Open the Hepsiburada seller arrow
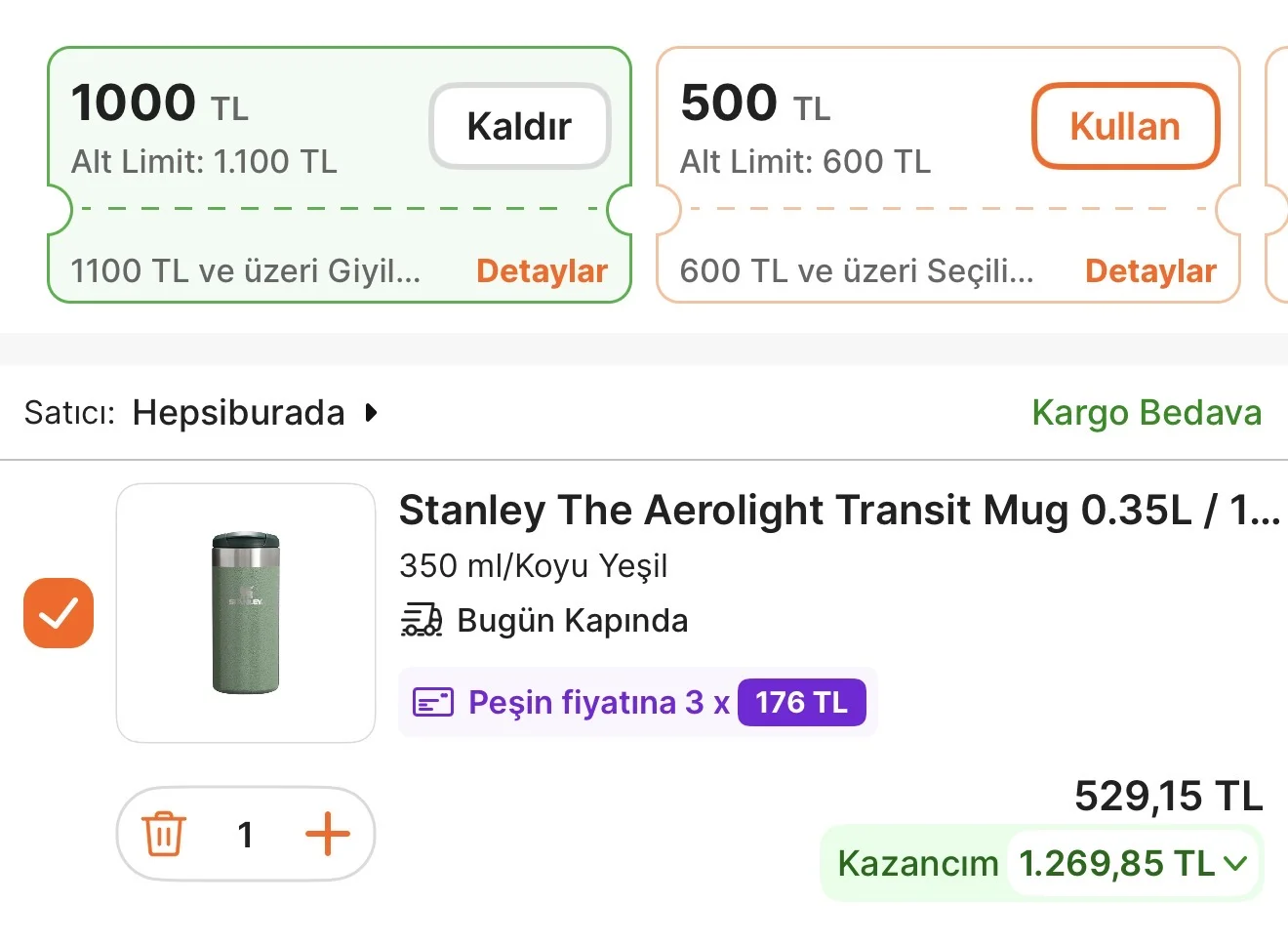Viewport: 1288px width, 945px height. pyautogui.click(x=371, y=413)
